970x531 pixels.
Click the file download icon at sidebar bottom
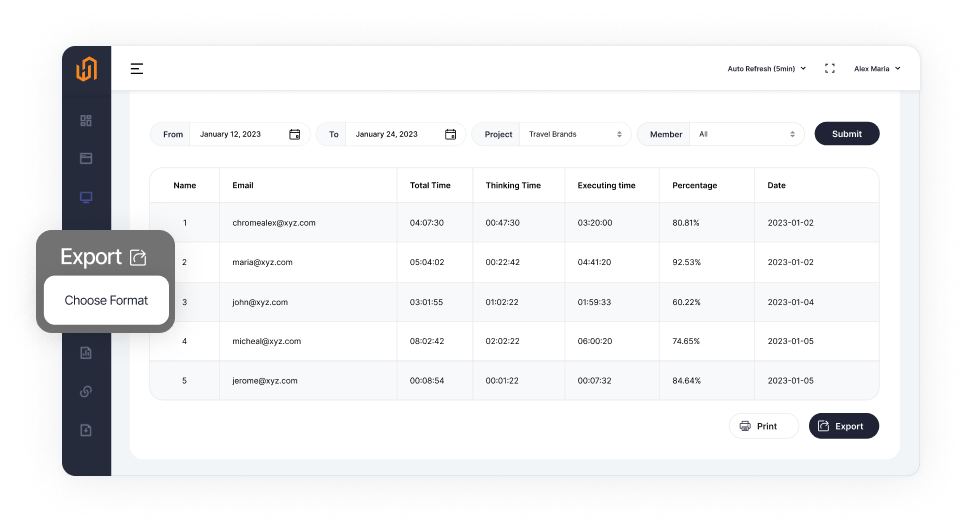[x=86, y=430]
